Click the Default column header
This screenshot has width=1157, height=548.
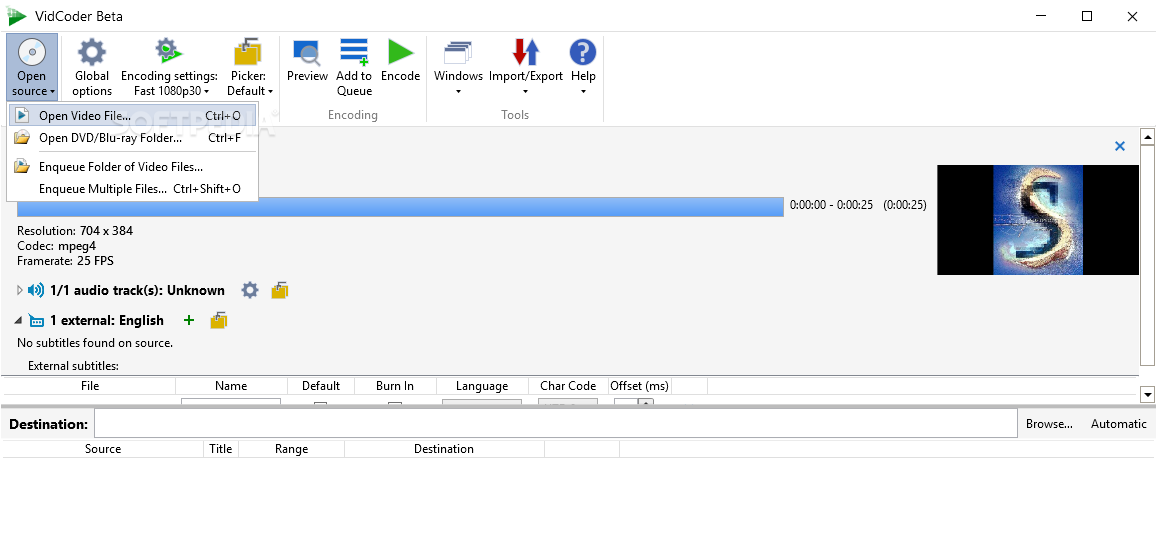click(321, 386)
